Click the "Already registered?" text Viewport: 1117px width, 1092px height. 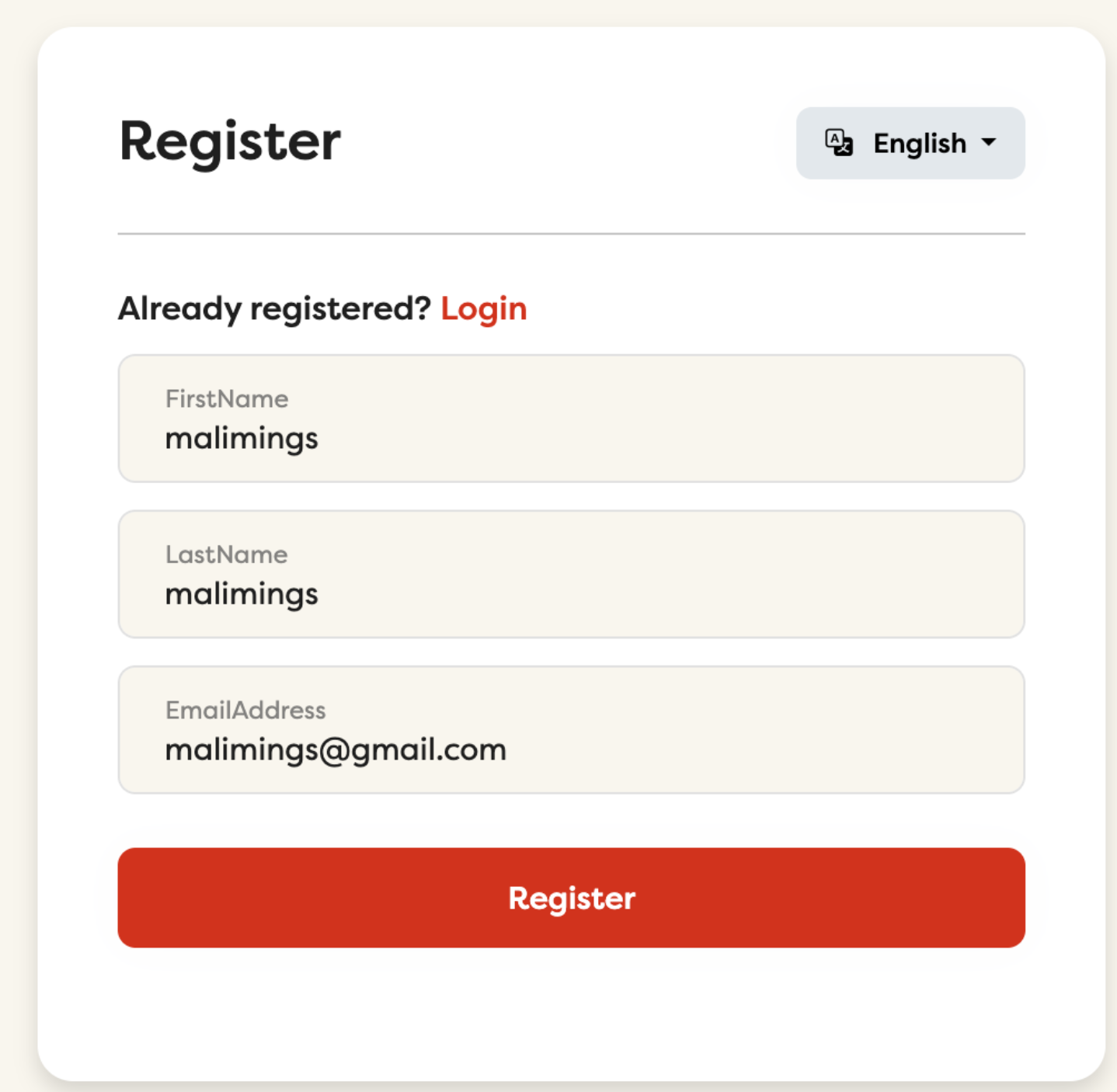[274, 308]
